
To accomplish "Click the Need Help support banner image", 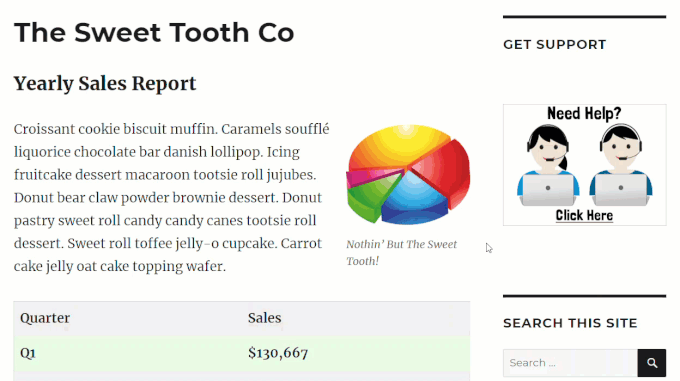I will [585, 165].
